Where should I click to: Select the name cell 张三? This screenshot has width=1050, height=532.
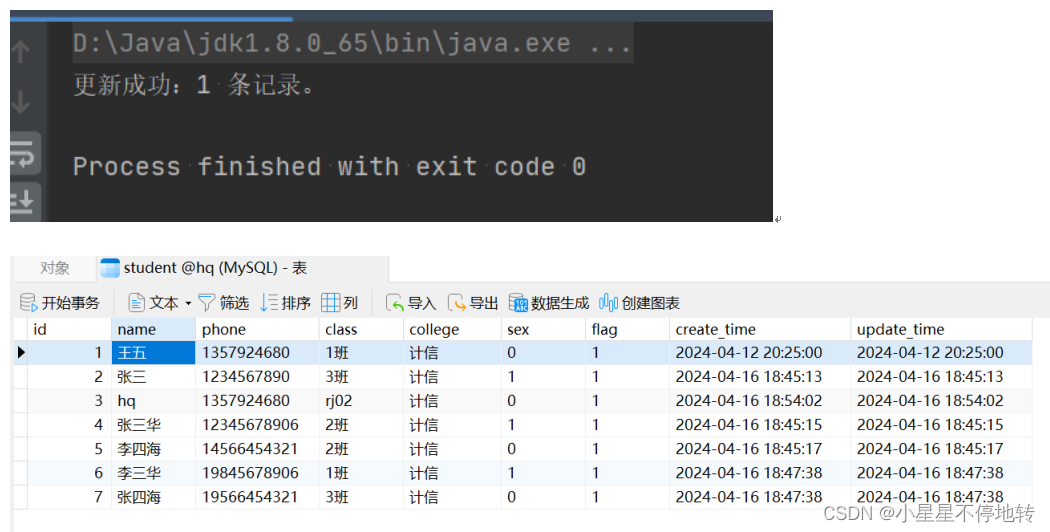pos(153,377)
